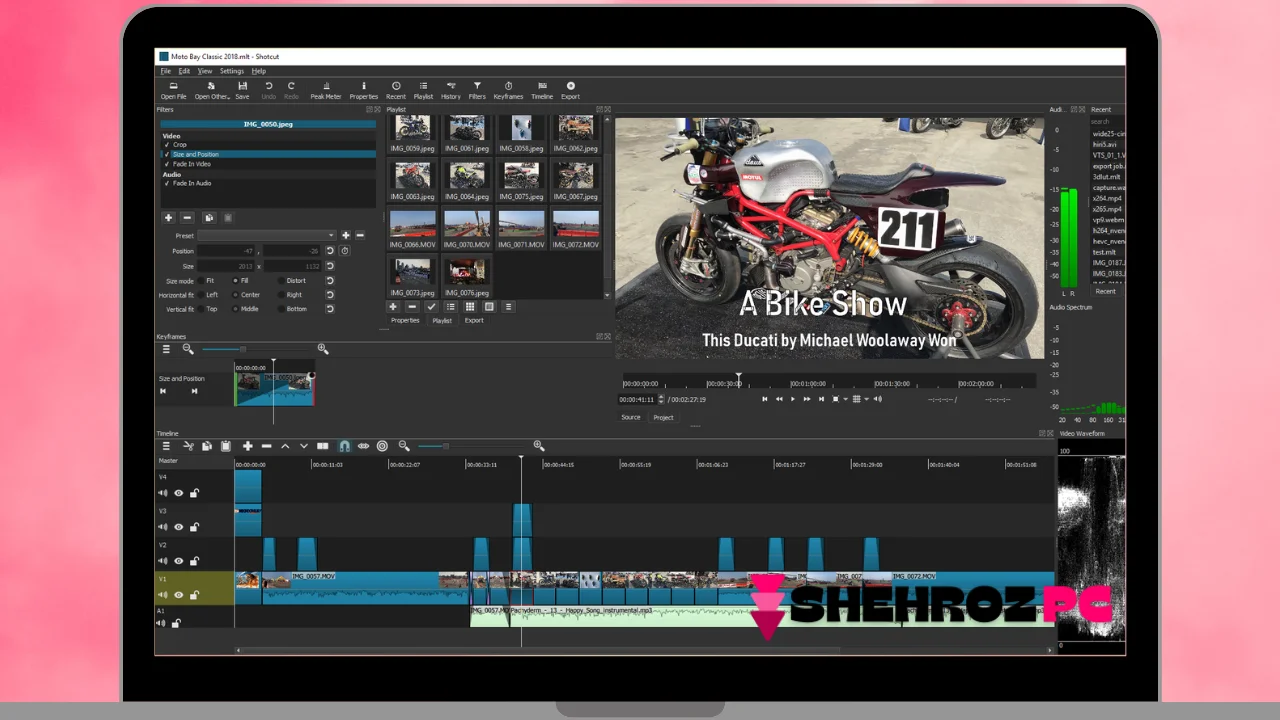This screenshot has width=1280, height=720.
Task: Reset the Position parameter
Action: (x=330, y=251)
